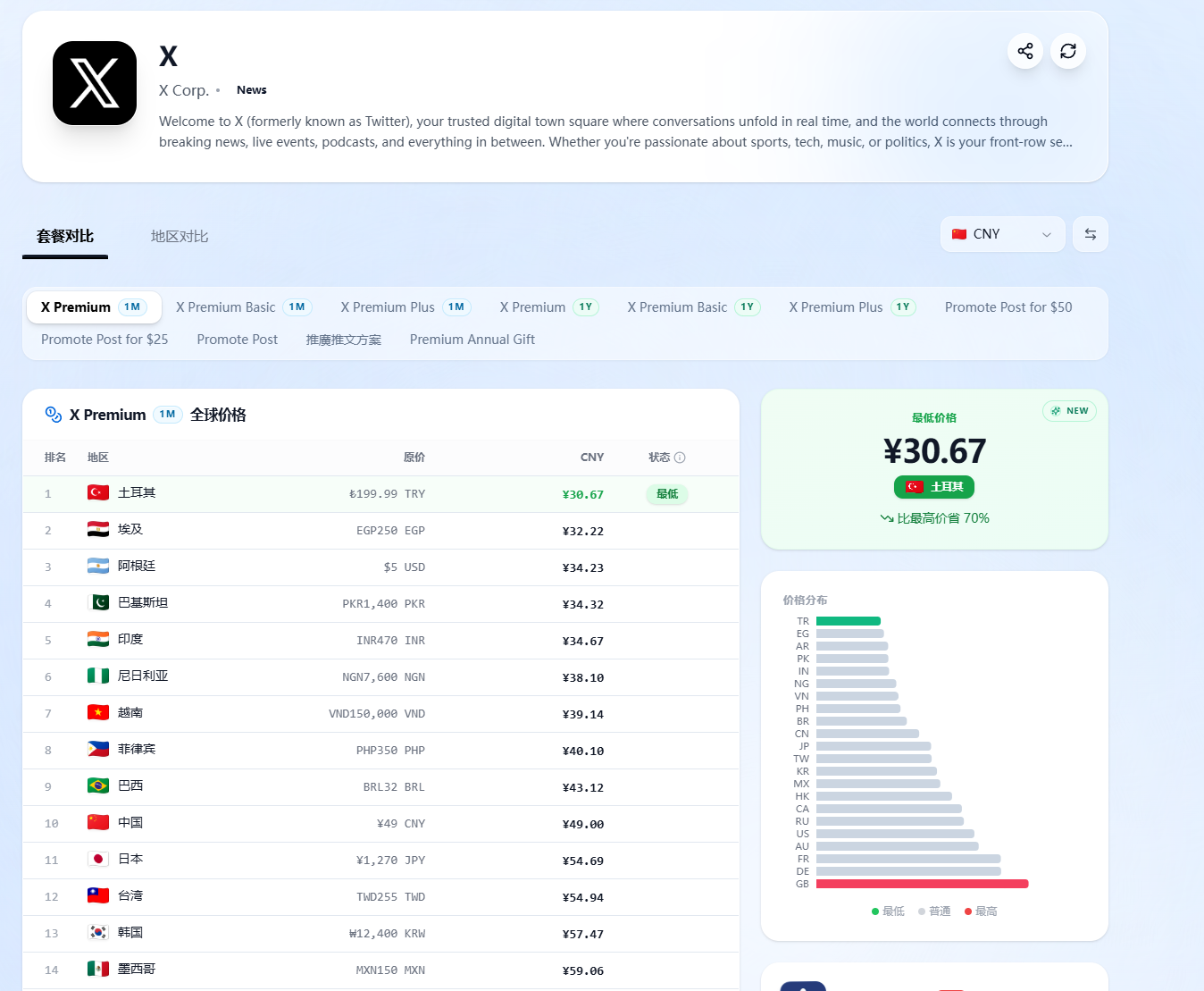Click the share icon button
The height and width of the screenshot is (991, 1204).
click(1024, 51)
